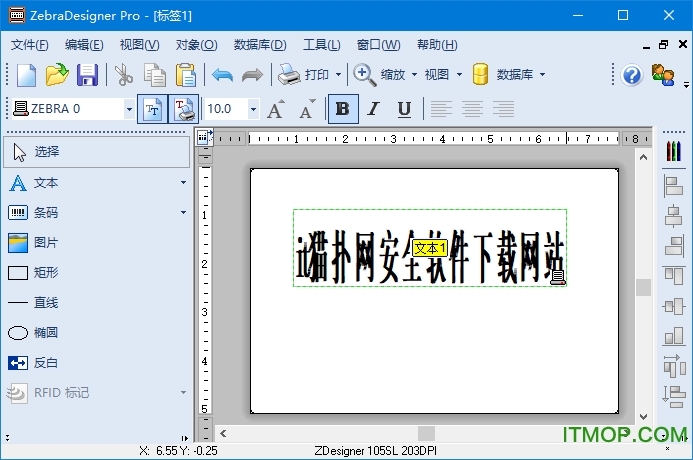Viewport: 693px width, 460px height.
Task: Select the 直线 line tool
Action: (x=97, y=303)
